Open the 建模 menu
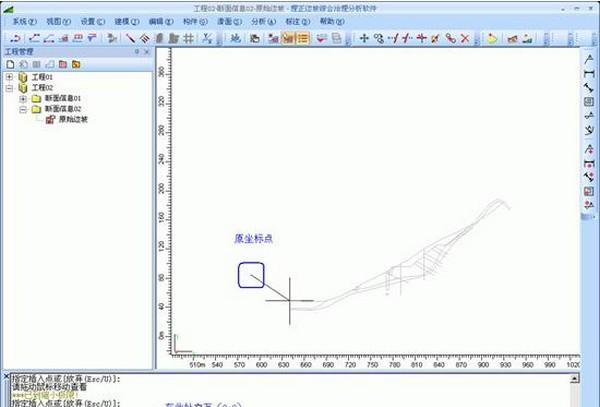 127,21
